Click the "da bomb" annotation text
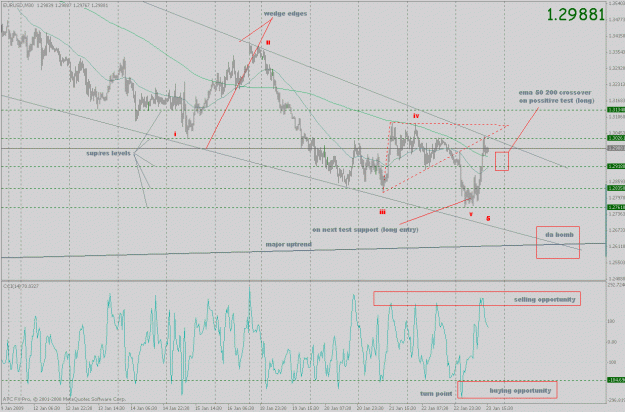This screenshot has width=625, height=412. point(559,235)
